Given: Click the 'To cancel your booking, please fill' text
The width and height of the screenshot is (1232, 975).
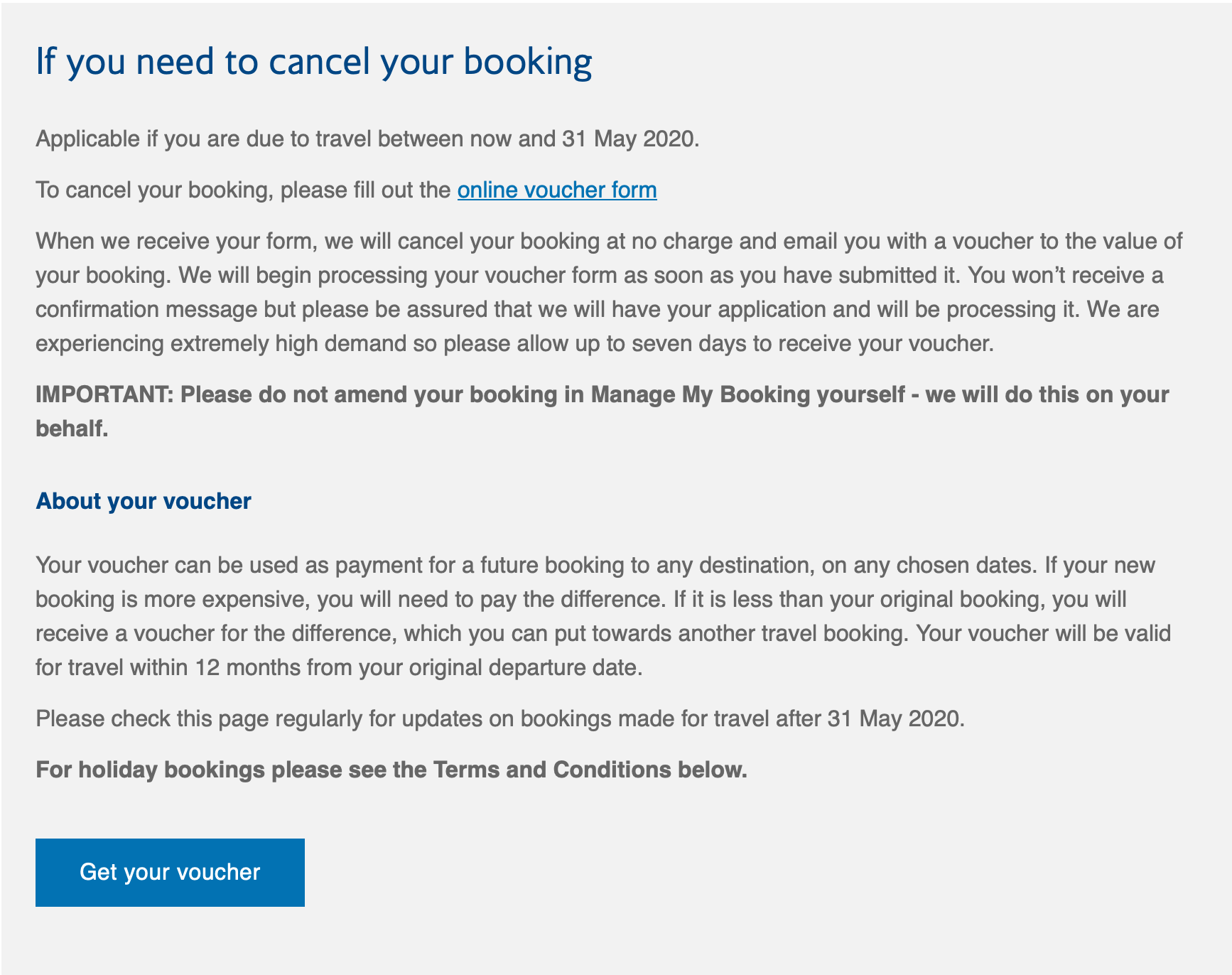Looking at the screenshot, I should 243,190.
